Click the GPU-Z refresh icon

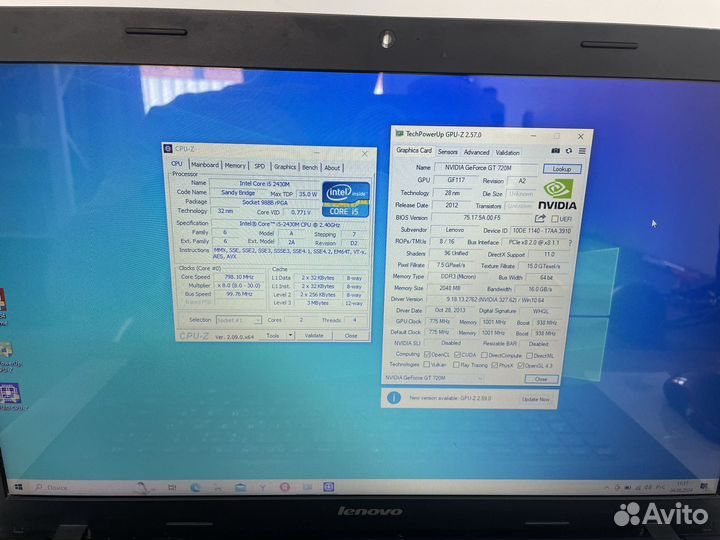pyautogui.click(x=568, y=151)
